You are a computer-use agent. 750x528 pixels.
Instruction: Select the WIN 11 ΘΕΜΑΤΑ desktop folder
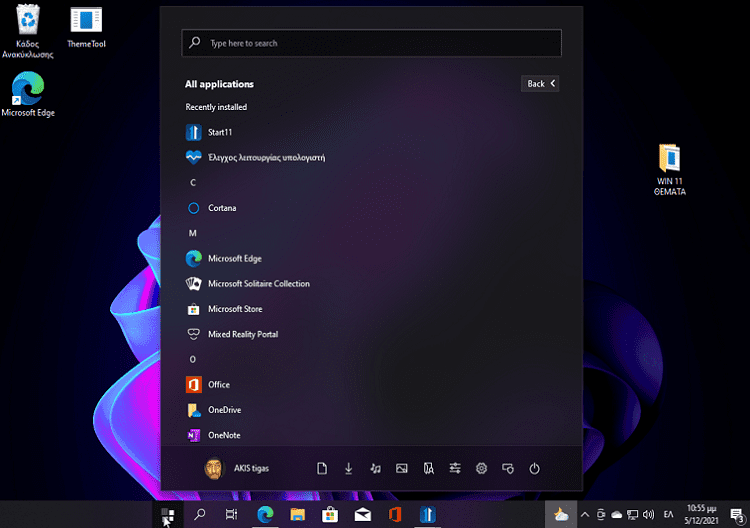pyautogui.click(x=670, y=170)
